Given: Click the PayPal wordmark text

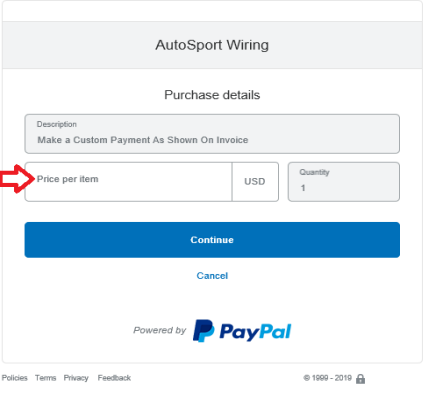Looking at the screenshot, I should 255,332.
